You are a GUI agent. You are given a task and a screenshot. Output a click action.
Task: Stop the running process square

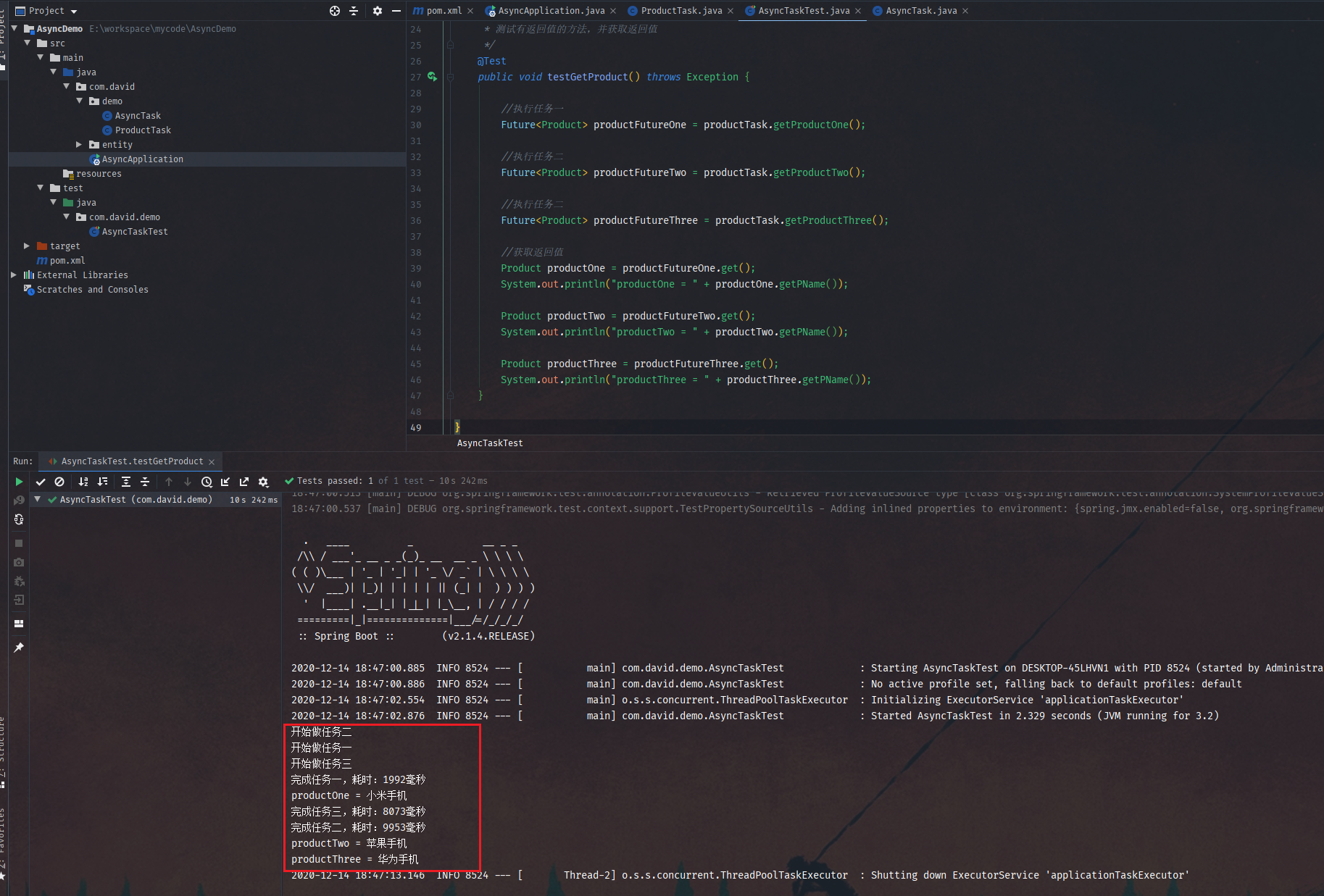point(19,543)
